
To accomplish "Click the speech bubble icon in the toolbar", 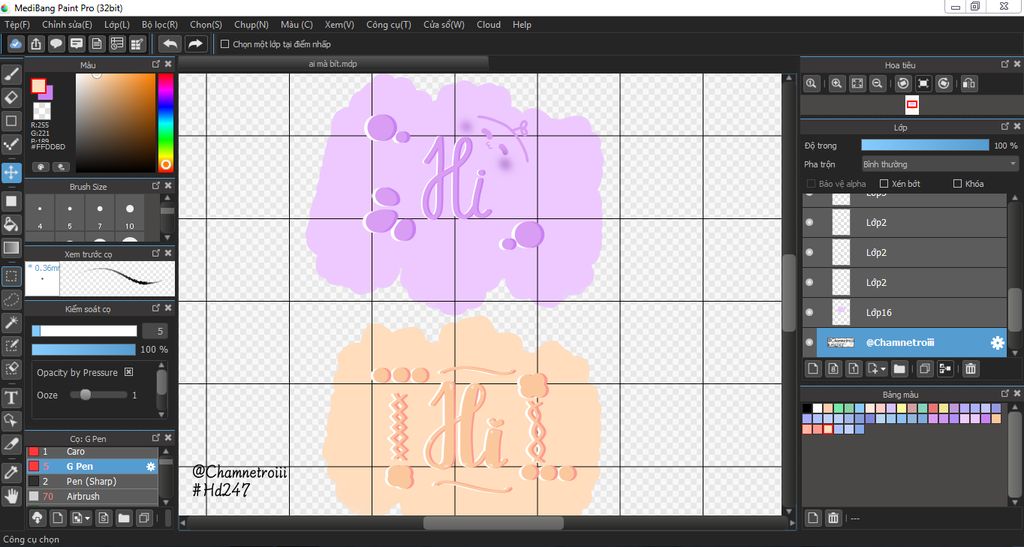I will tap(56, 44).
